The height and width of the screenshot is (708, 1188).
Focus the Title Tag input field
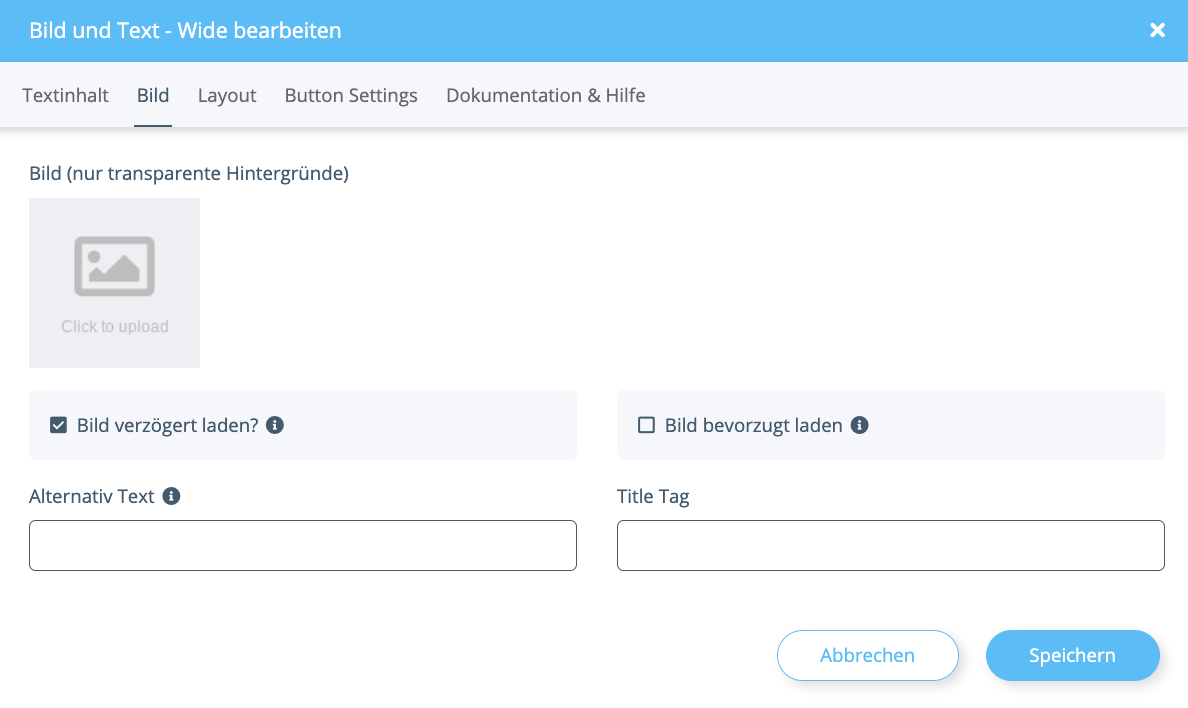click(890, 545)
